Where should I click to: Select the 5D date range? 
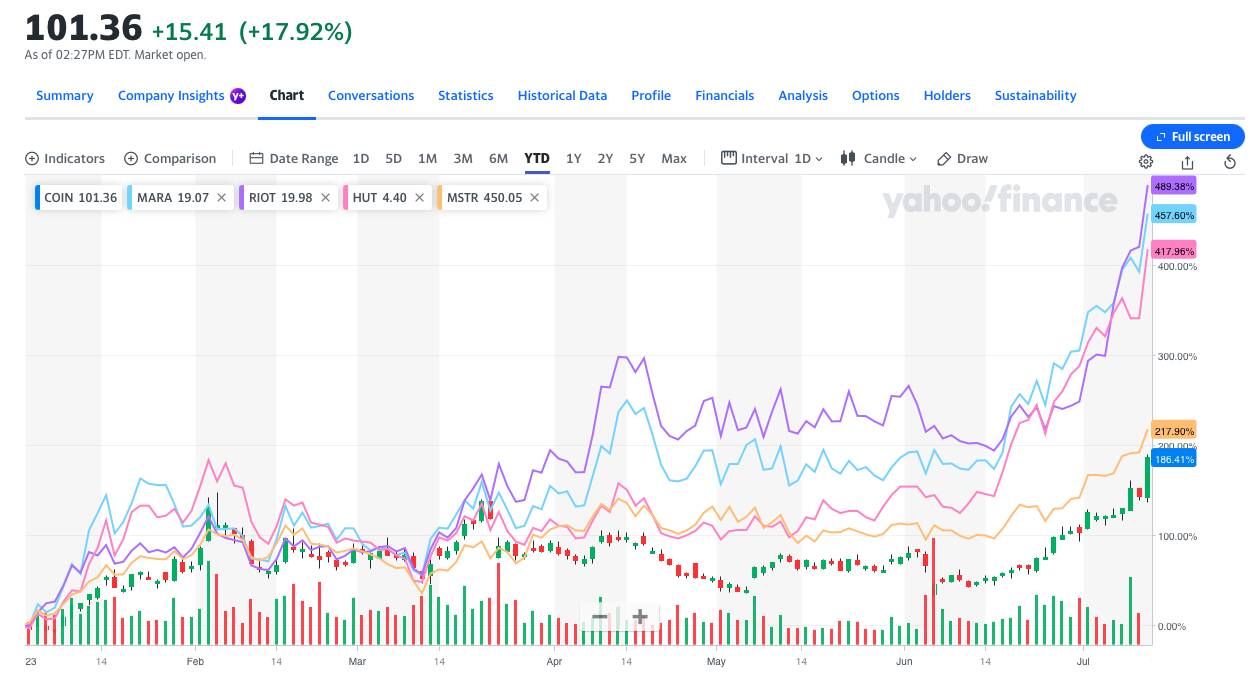pyautogui.click(x=393, y=158)
